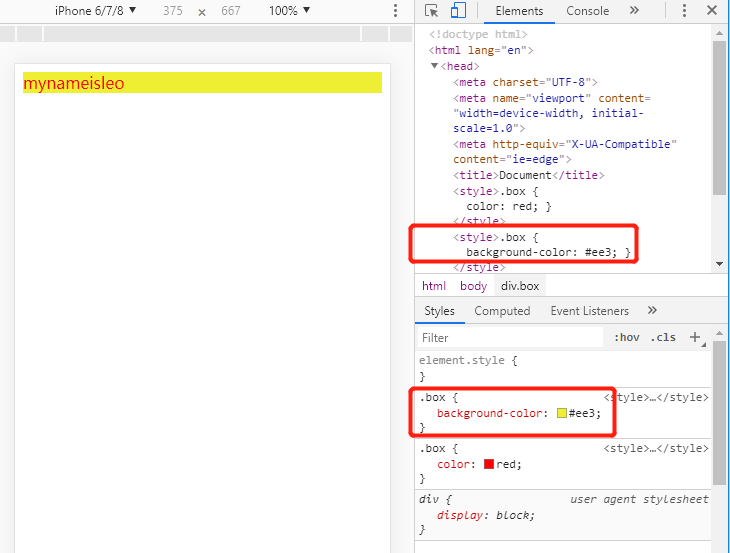Viewport: 730px width, 553px height.
Task: Click the display: block declaration
Action: coord(486,515)
